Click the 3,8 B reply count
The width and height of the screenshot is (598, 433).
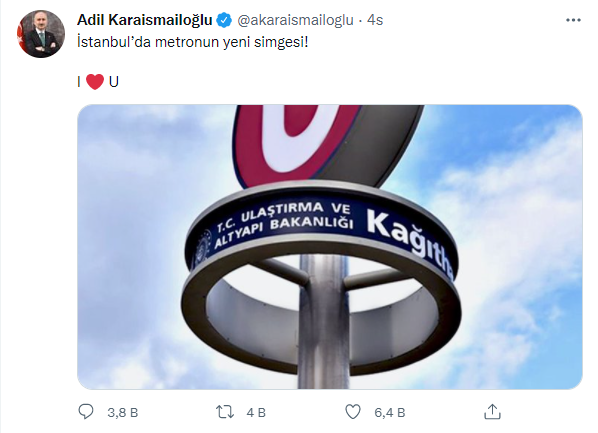(x=122, y=412)
